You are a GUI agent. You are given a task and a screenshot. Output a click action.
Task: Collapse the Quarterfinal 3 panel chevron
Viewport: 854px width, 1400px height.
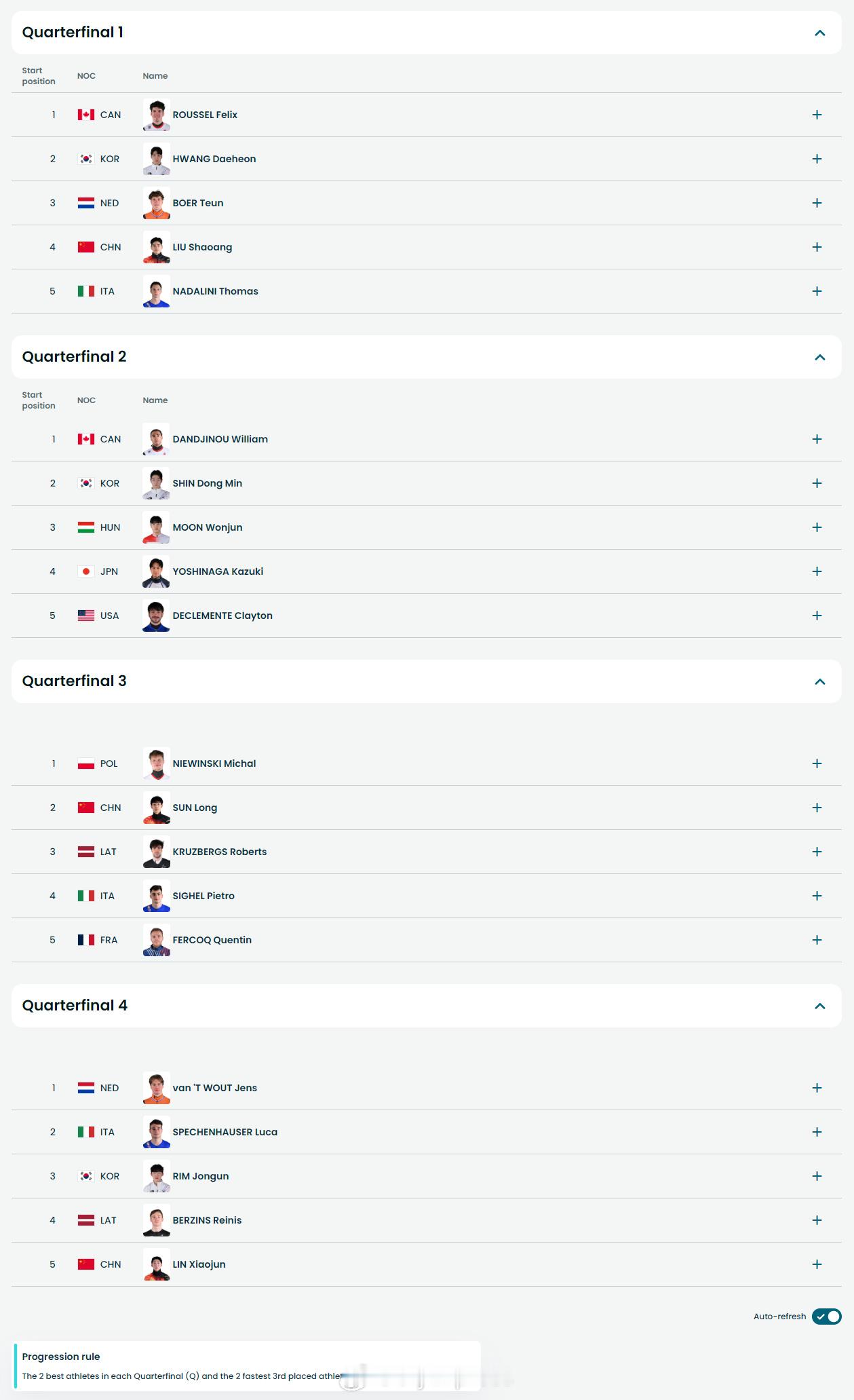(819, 681)
